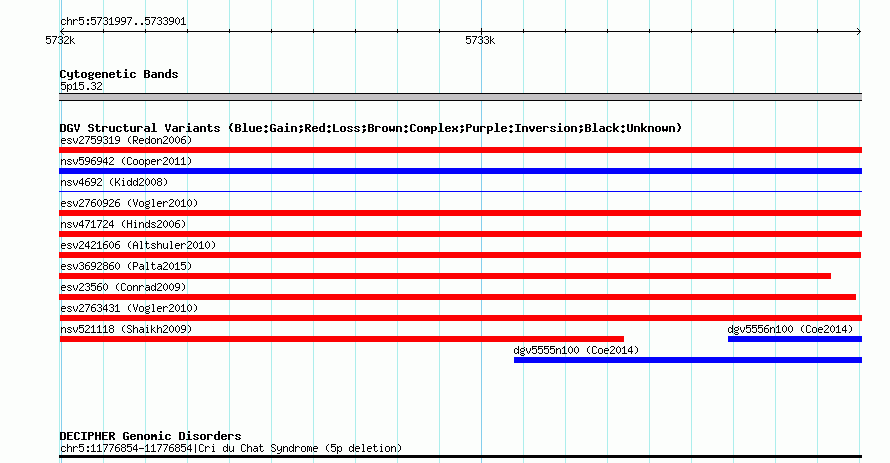The image size is (890, 463).
Task: Click the esv2763431 (Vogler2010) variant bar
Action: point(460,318)
